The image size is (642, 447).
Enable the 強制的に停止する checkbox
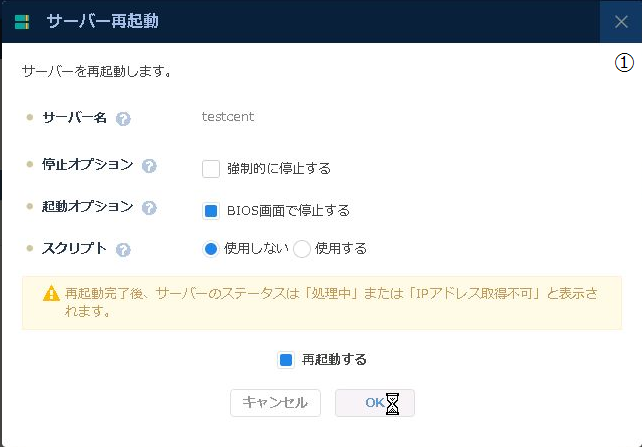pyautogui.click(x=211, y=168)
